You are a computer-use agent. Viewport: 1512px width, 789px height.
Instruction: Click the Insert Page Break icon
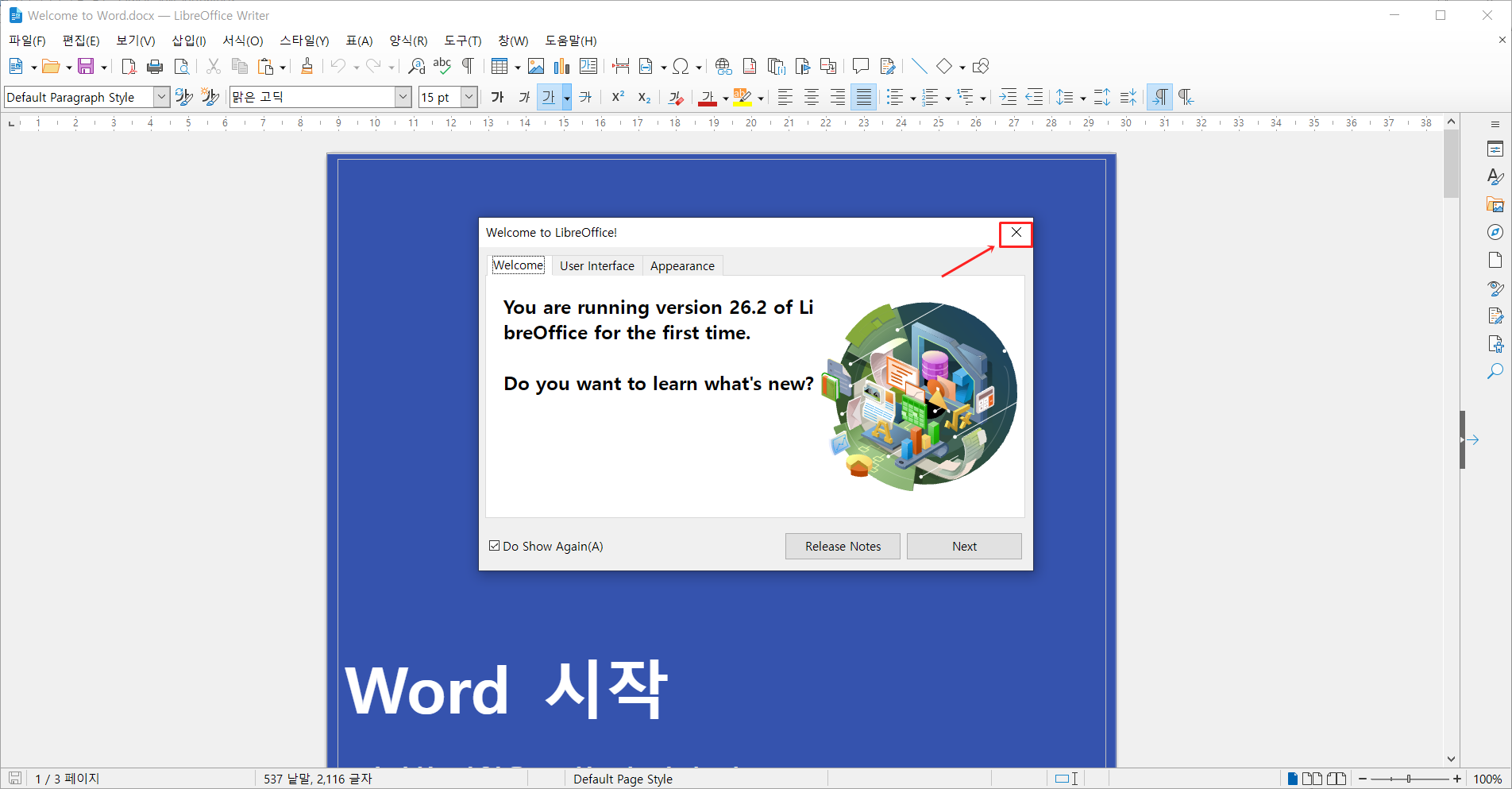tap(620, 67)
